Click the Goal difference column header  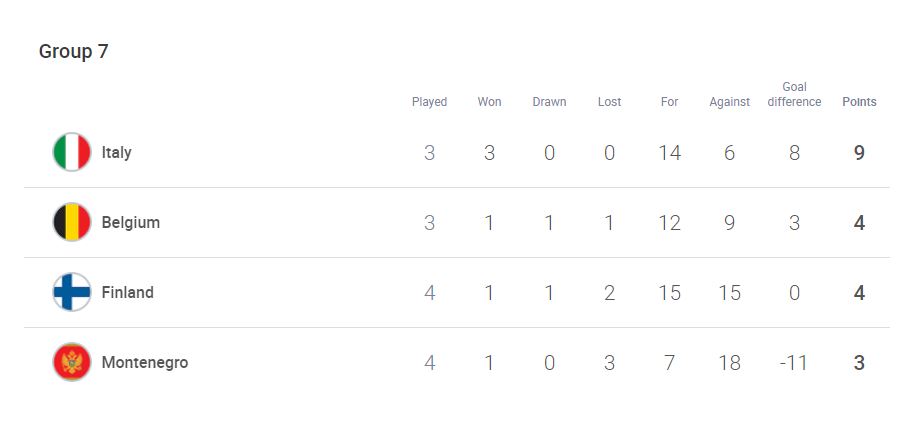click(794, 94)
